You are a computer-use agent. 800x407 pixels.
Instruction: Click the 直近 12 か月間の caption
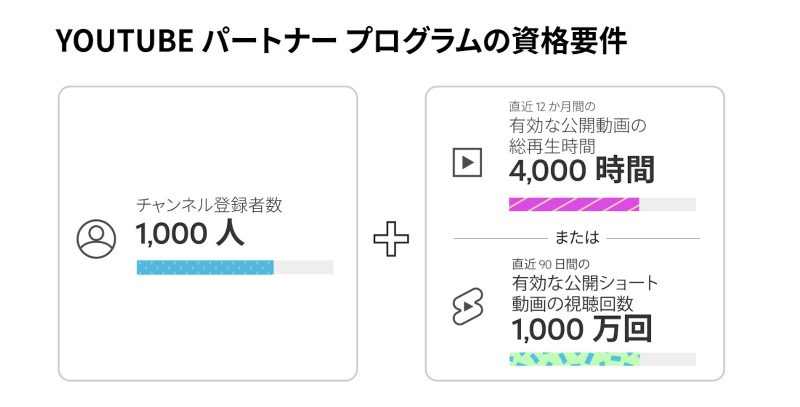[x=552, y=106]
